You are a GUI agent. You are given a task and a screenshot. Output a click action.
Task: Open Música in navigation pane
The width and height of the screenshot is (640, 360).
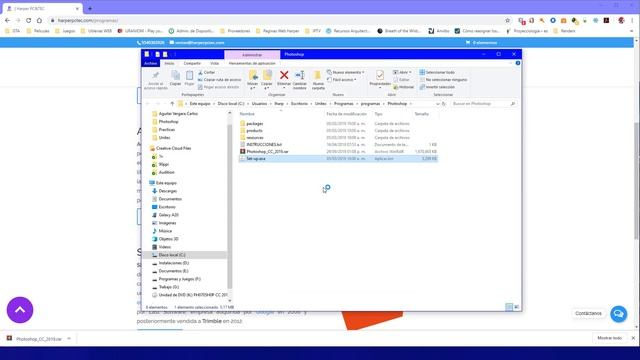165,231
